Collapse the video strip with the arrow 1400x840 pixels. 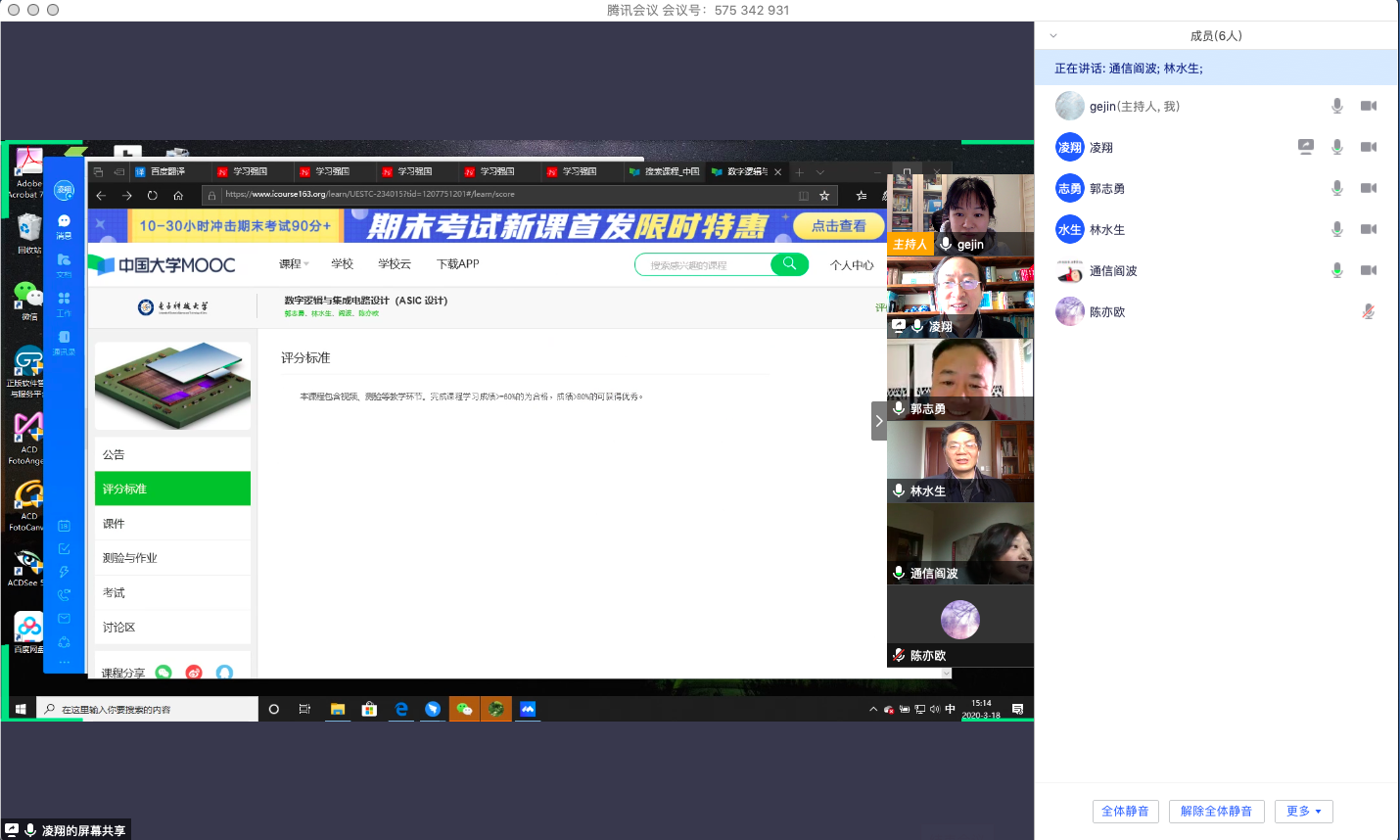878,421
